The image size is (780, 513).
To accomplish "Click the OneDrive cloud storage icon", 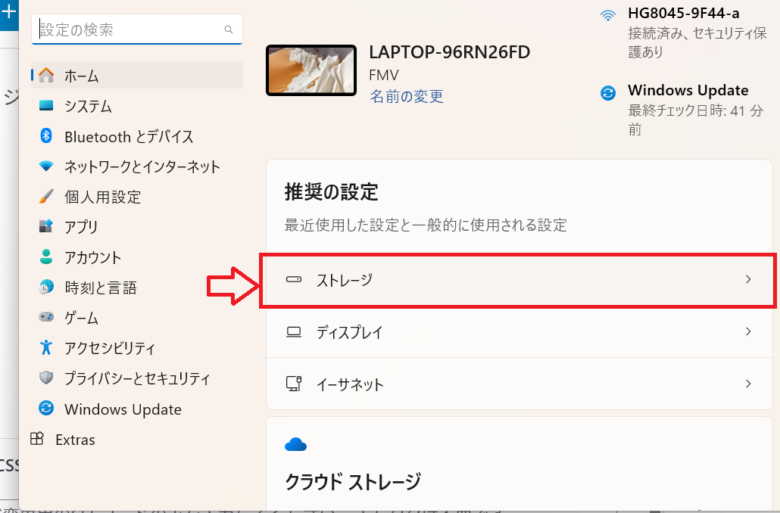I will 295,444.
